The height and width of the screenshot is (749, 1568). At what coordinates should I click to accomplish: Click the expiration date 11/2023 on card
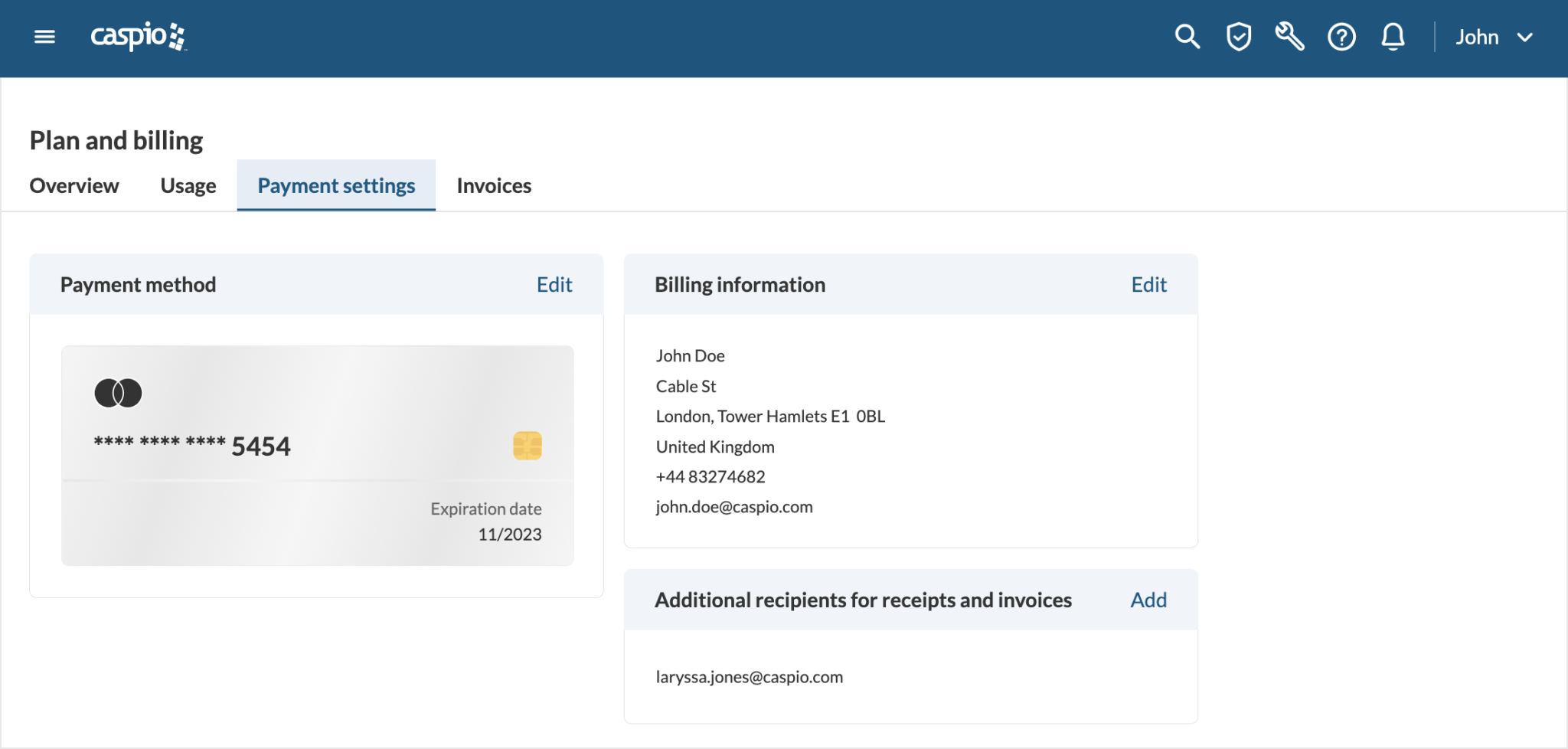(x=508, y=534)
